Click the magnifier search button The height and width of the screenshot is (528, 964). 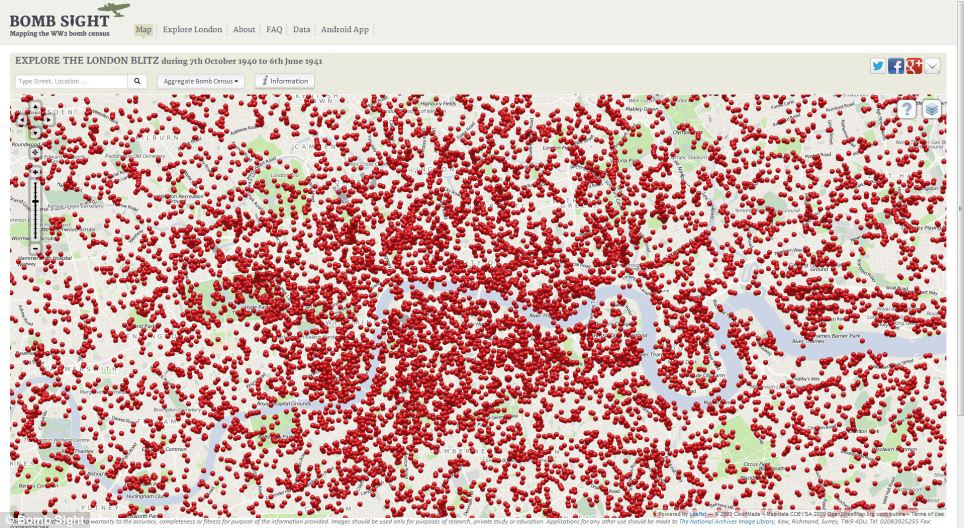tap(137, 81)
